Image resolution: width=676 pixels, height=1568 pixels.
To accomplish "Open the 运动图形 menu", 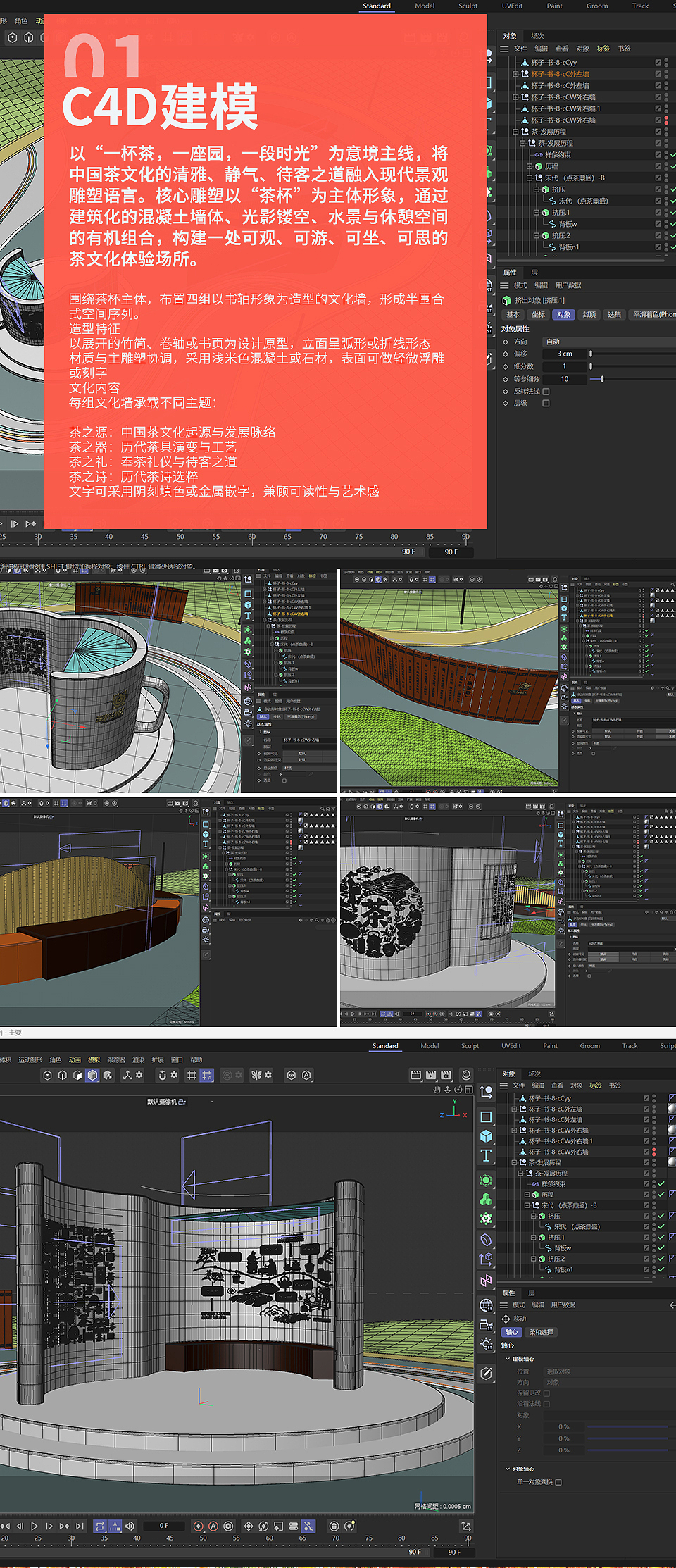I will pos(30,1059).
